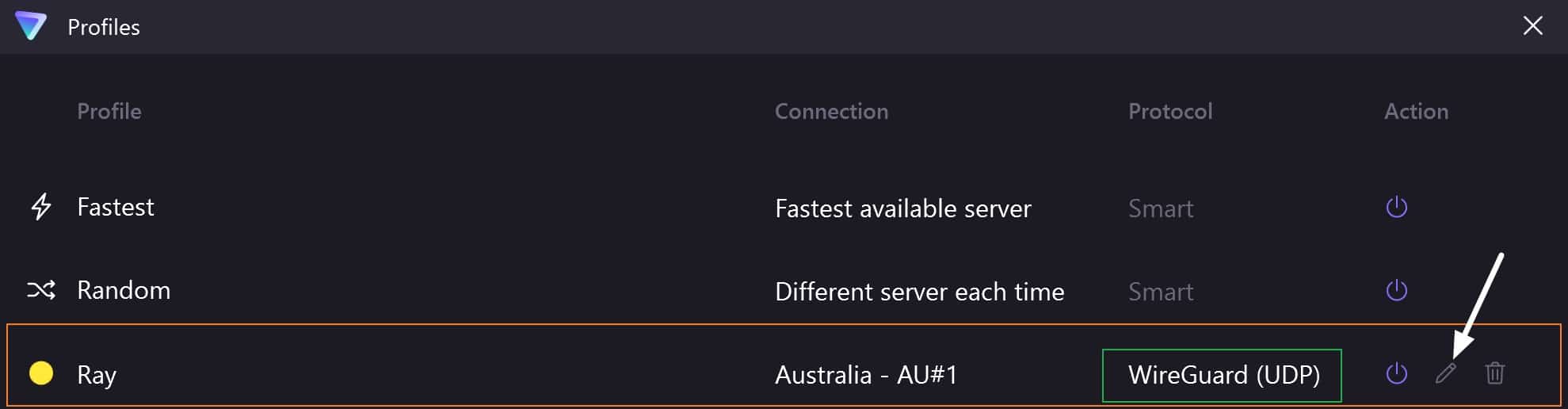
Task: Connect using the Random profile power icon
Action: [x=1396, y=290]
